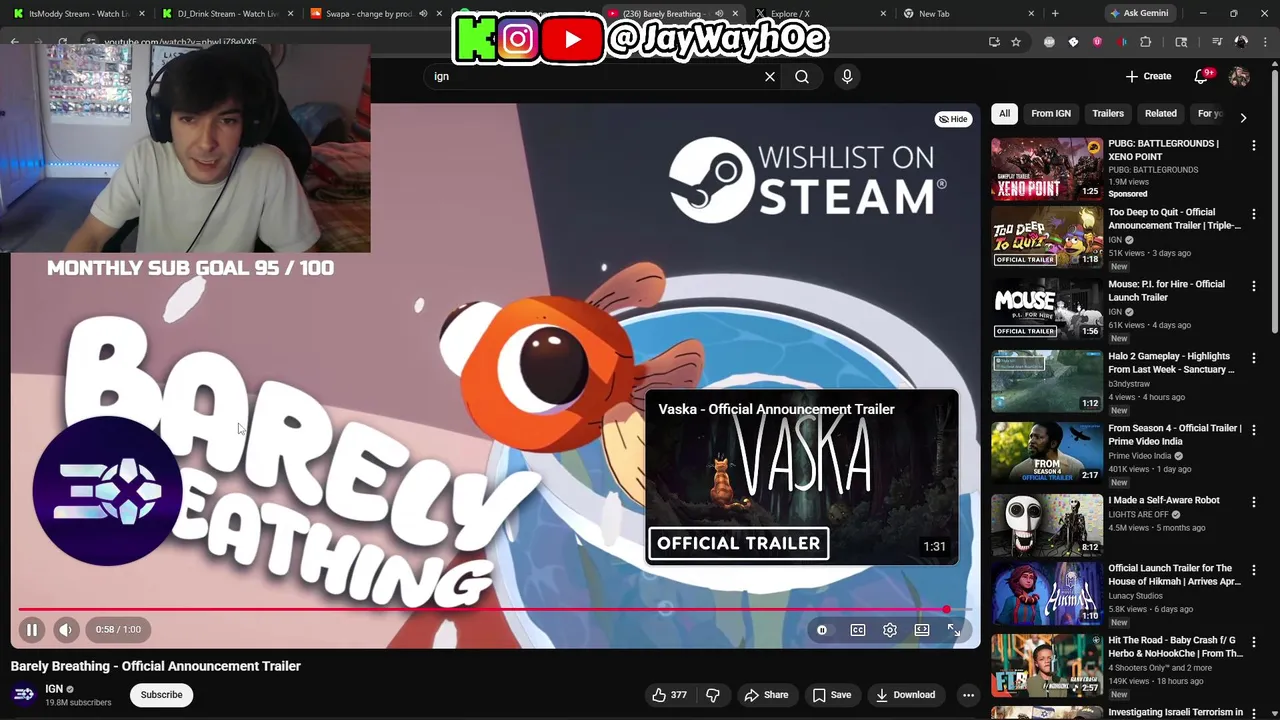Viewport: 1280px width, 720px height.
Task: Open menu for Mouse: P.I. for Hire video
Action: click(1254, 286)
